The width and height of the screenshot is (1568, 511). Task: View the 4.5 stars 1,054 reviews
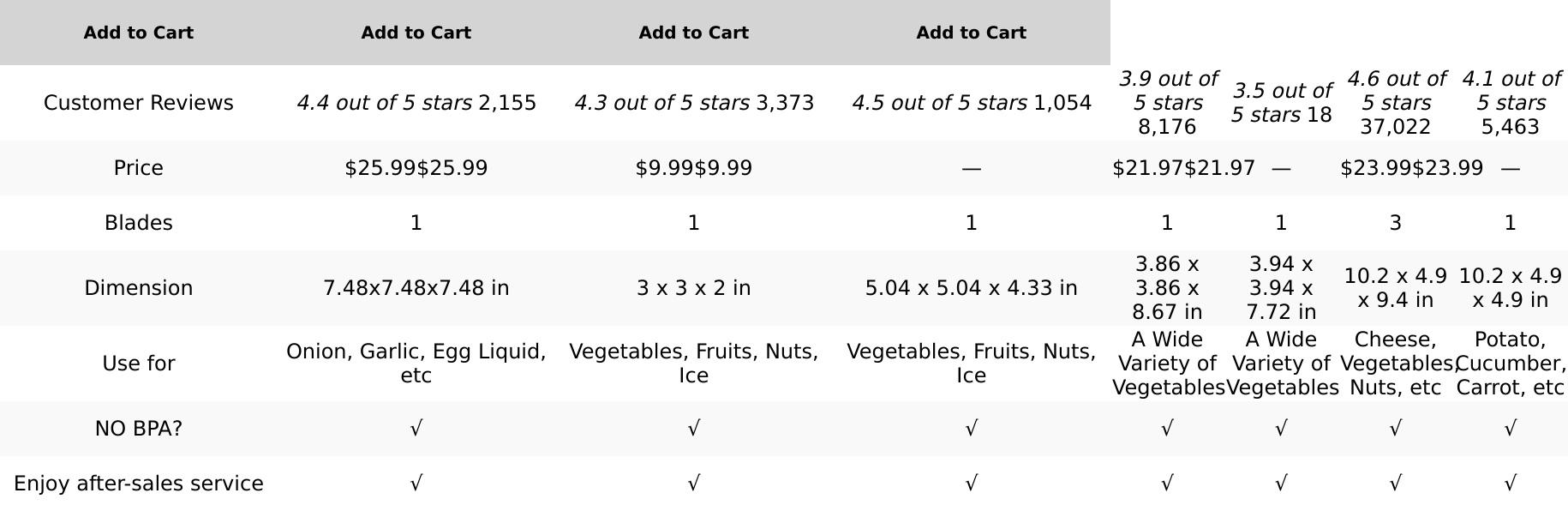click(971, 103)
